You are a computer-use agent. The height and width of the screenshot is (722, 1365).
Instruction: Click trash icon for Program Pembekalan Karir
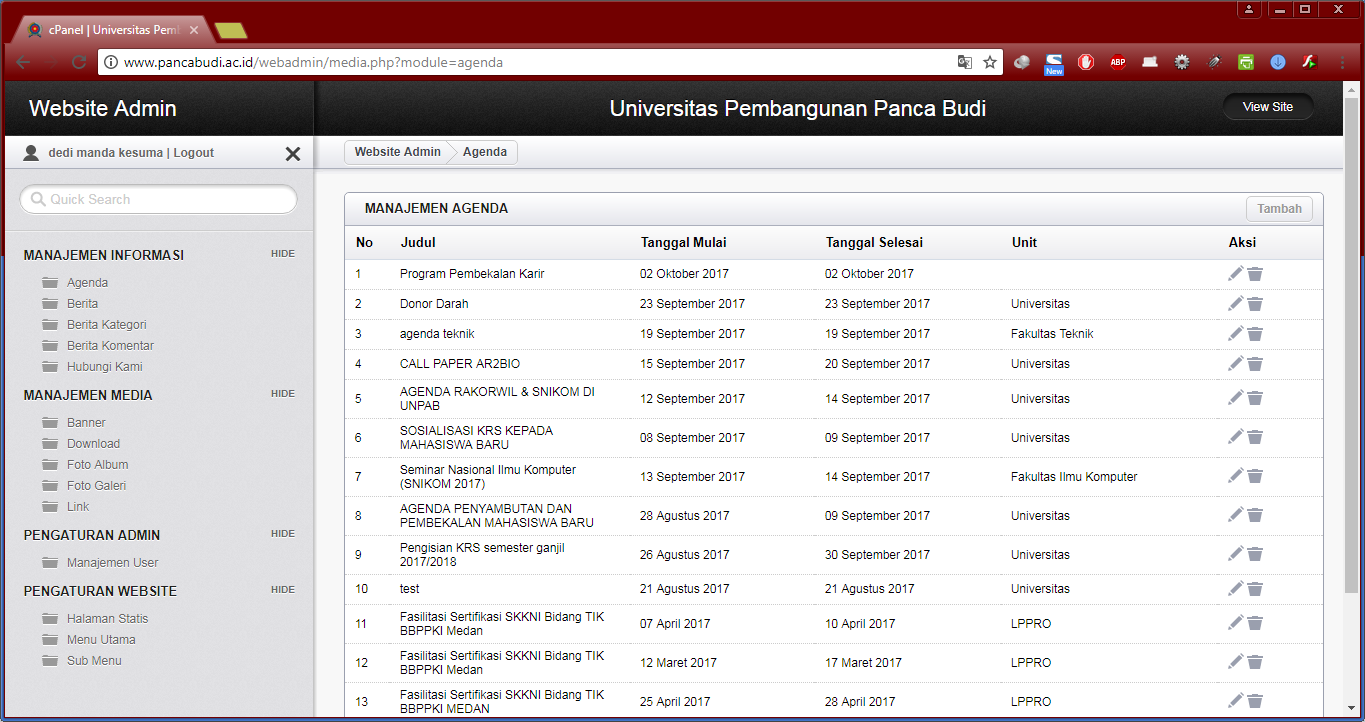tap(1255, 274)
